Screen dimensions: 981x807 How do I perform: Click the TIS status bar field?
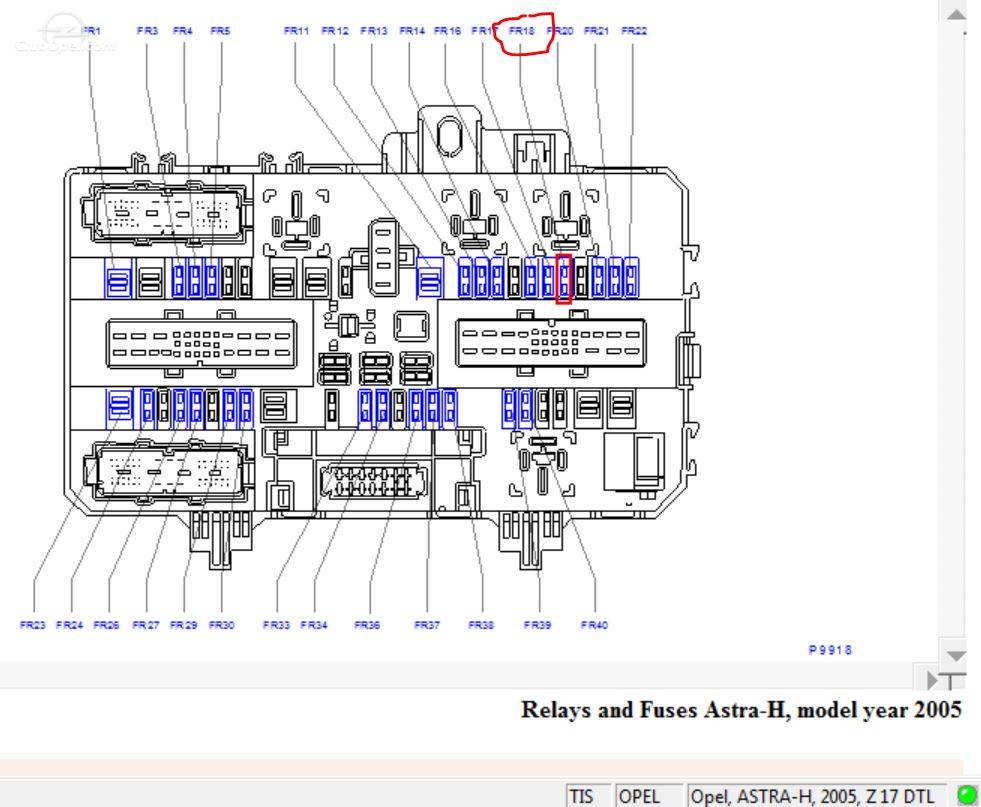click(x=588, y=796)
